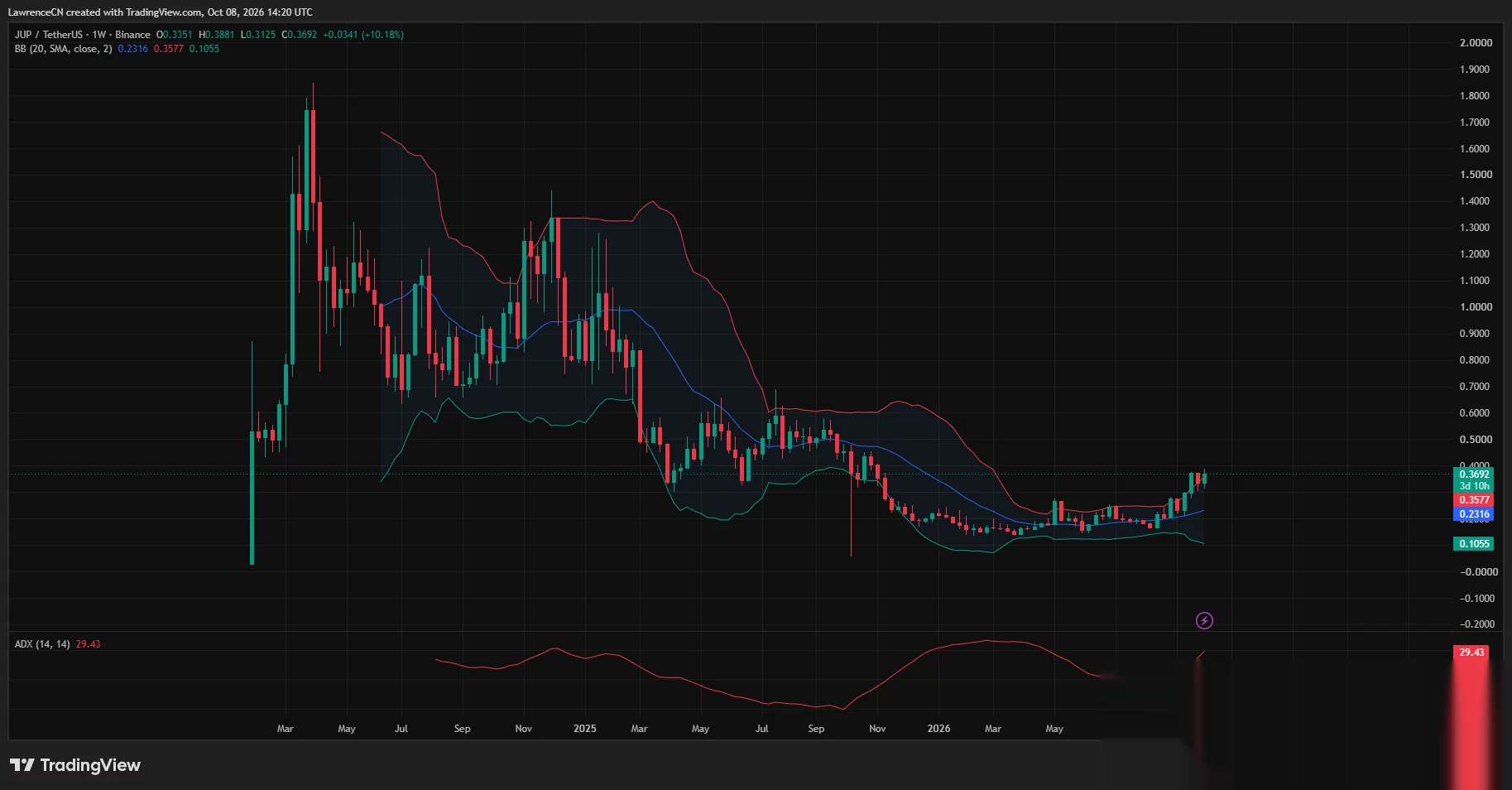Click the open value O0.3351
The height and width of the screenshot is (790, 1512).
pos(175,35)
